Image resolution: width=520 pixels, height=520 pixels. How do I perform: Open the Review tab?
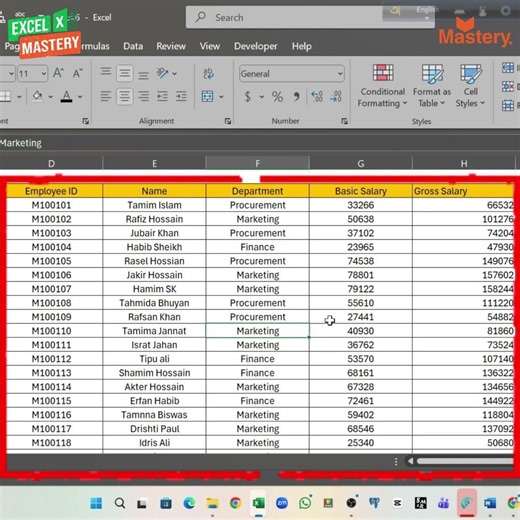[171, 46]
